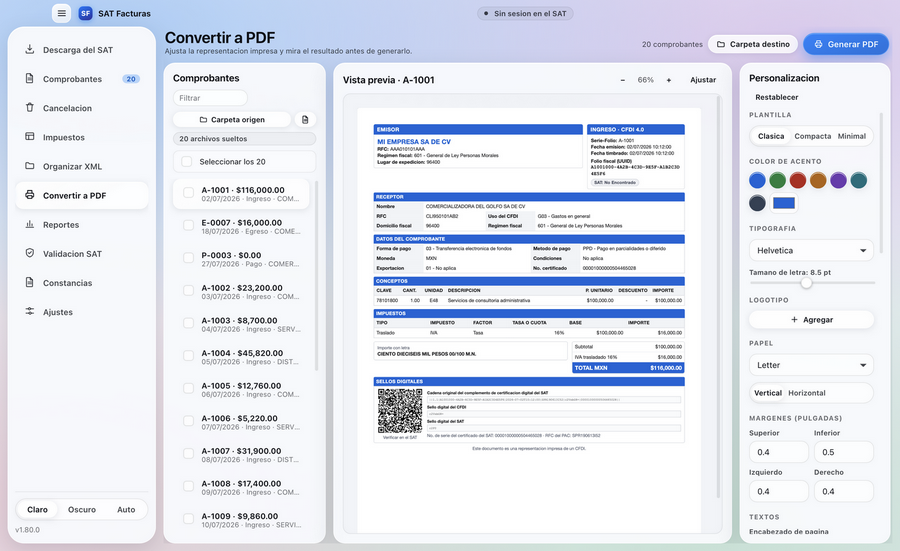Click the Restablecer button

click(777, 97)
